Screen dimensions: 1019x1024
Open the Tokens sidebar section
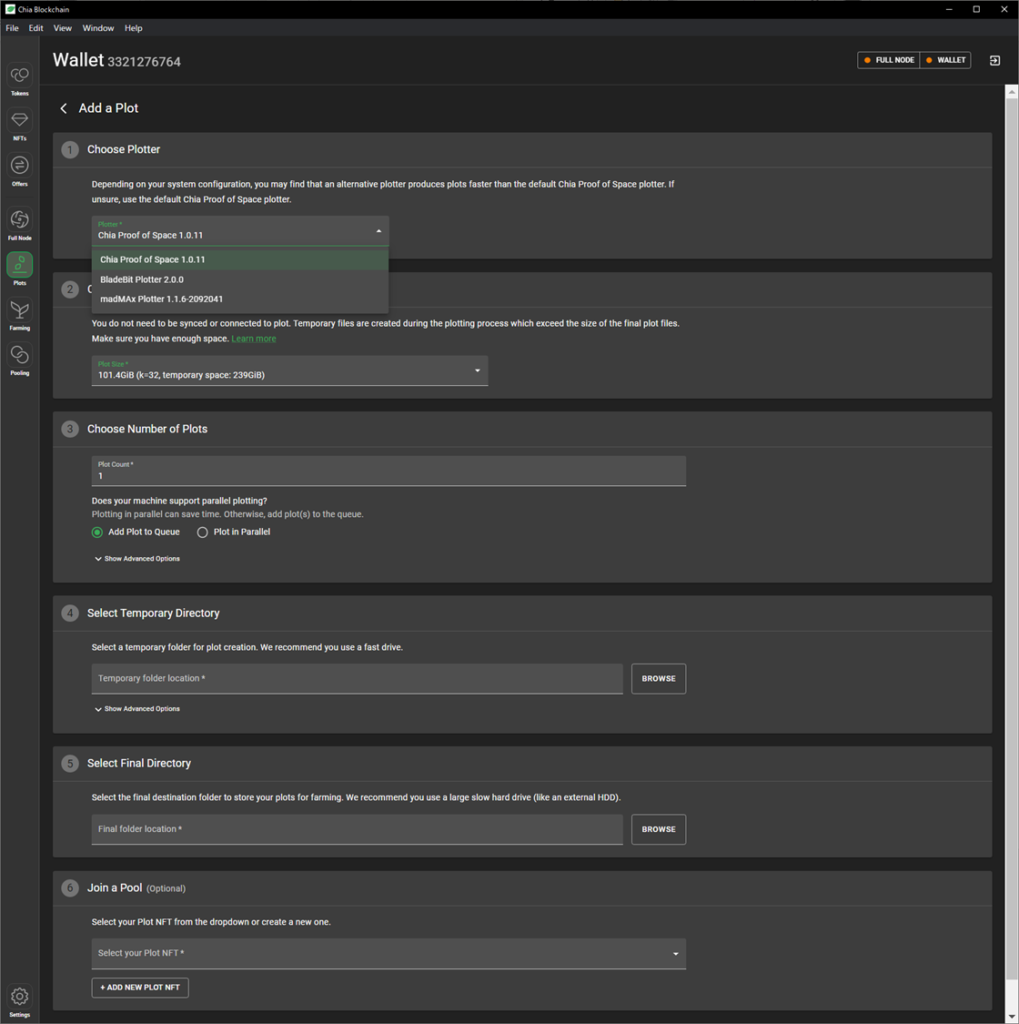[x=20, y=80]
